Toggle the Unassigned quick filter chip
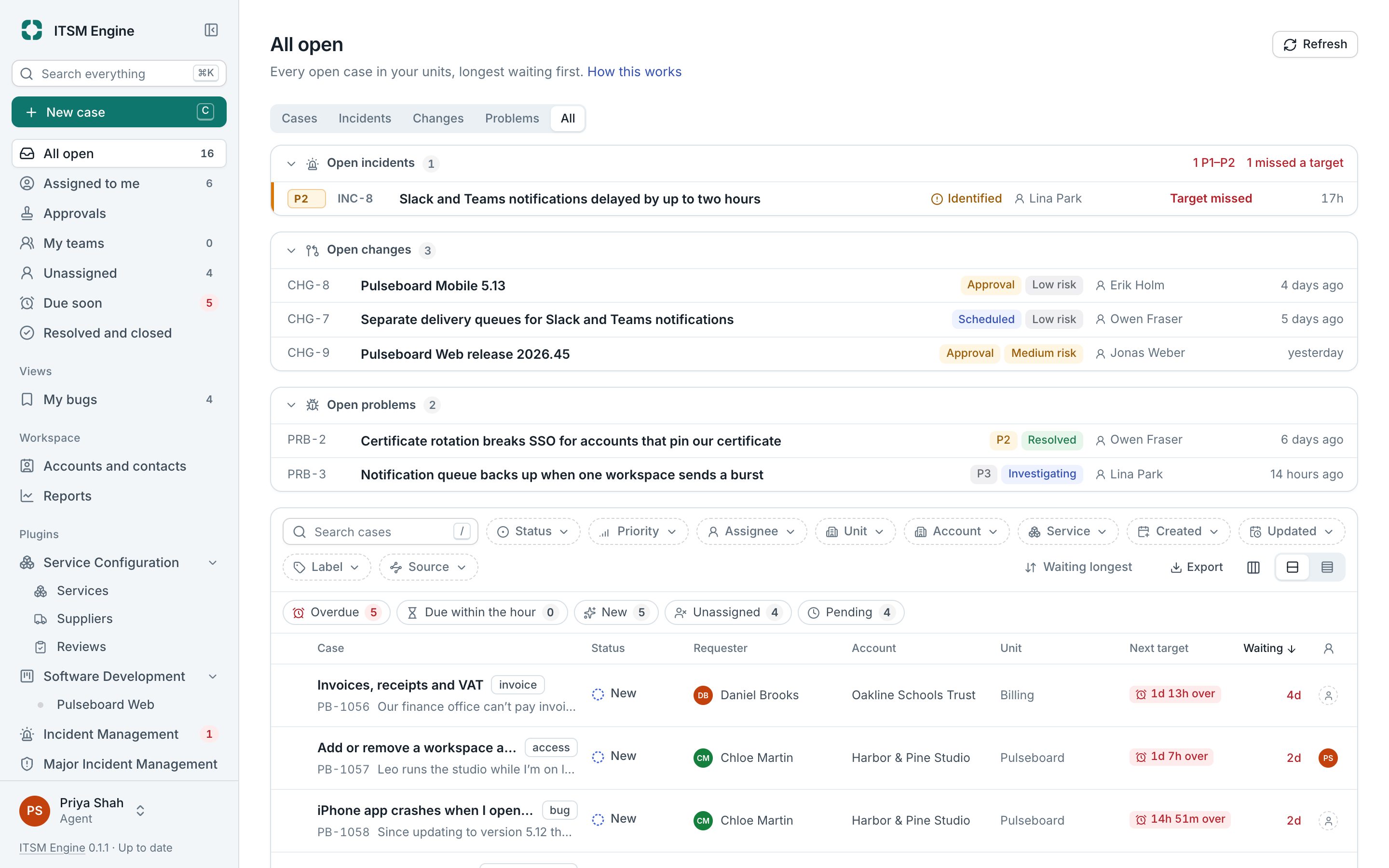 coord(728,612)
